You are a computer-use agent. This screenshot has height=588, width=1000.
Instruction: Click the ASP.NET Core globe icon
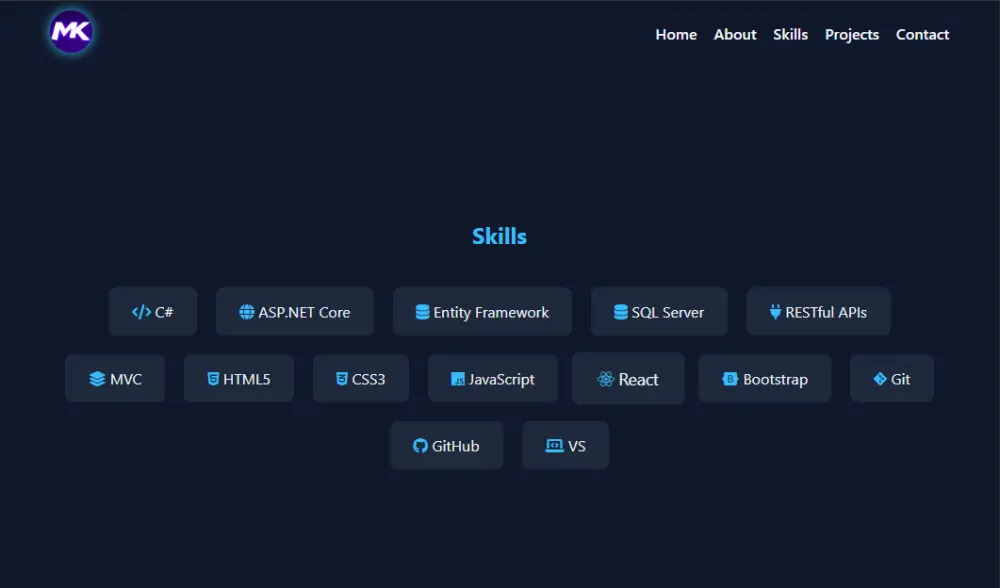coord(248,311)
